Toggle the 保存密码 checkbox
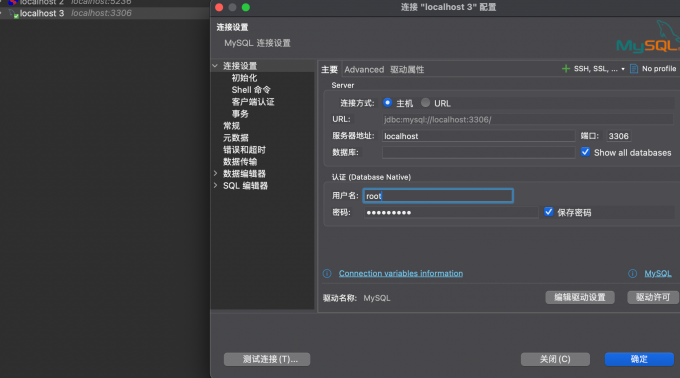Viewport: 680px width, 378px height. pyautogui.click(x=549, y=212)
